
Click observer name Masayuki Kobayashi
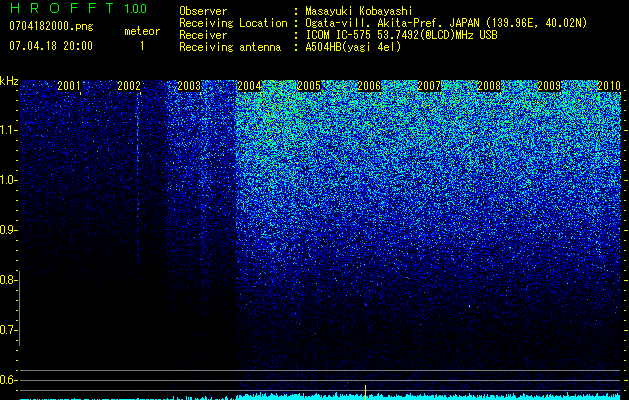[x=359, y=11]
